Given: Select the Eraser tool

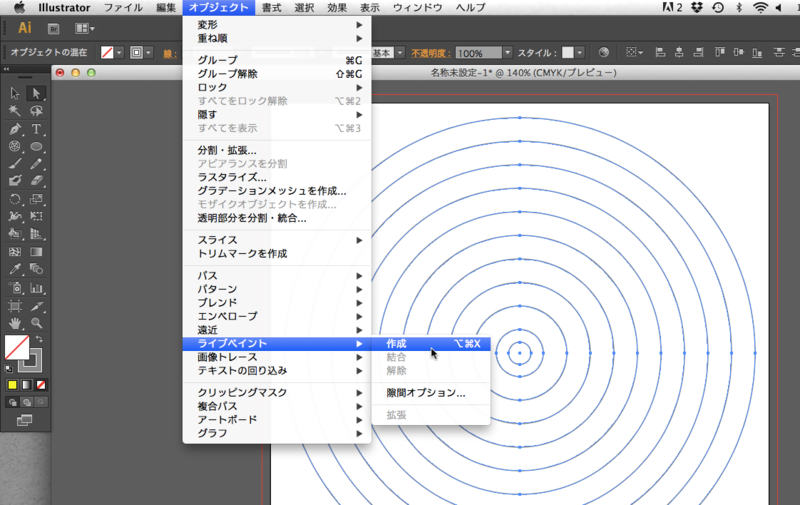Looking at the screenshot, I should pyautogui.click(x=36, y=181).
